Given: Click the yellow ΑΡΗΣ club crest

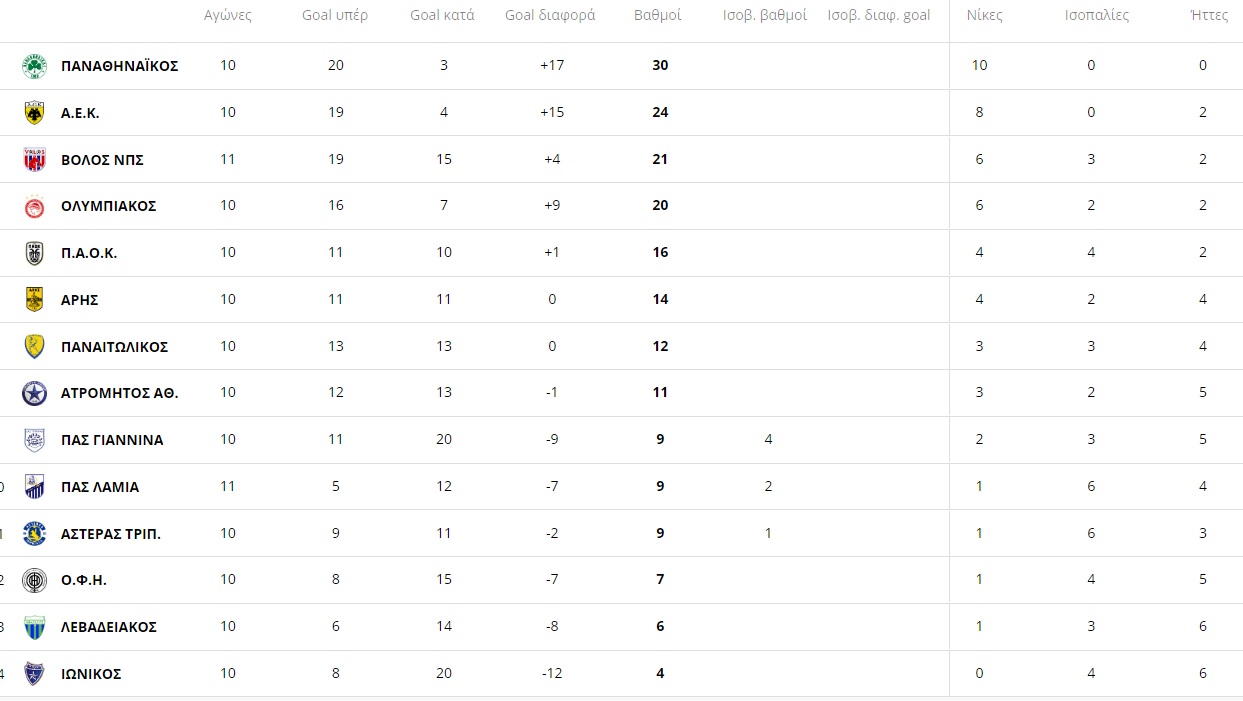Looking at the screenshot, I should tap(35, 300).
